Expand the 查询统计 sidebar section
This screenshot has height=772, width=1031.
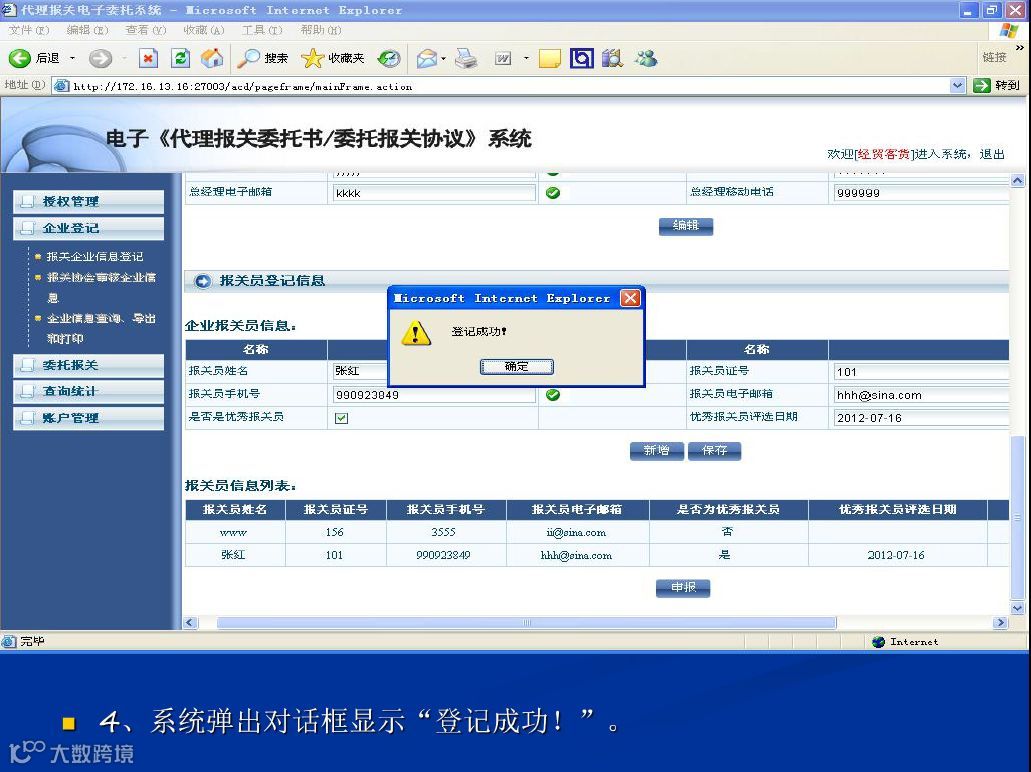click(x=89, y=391)
